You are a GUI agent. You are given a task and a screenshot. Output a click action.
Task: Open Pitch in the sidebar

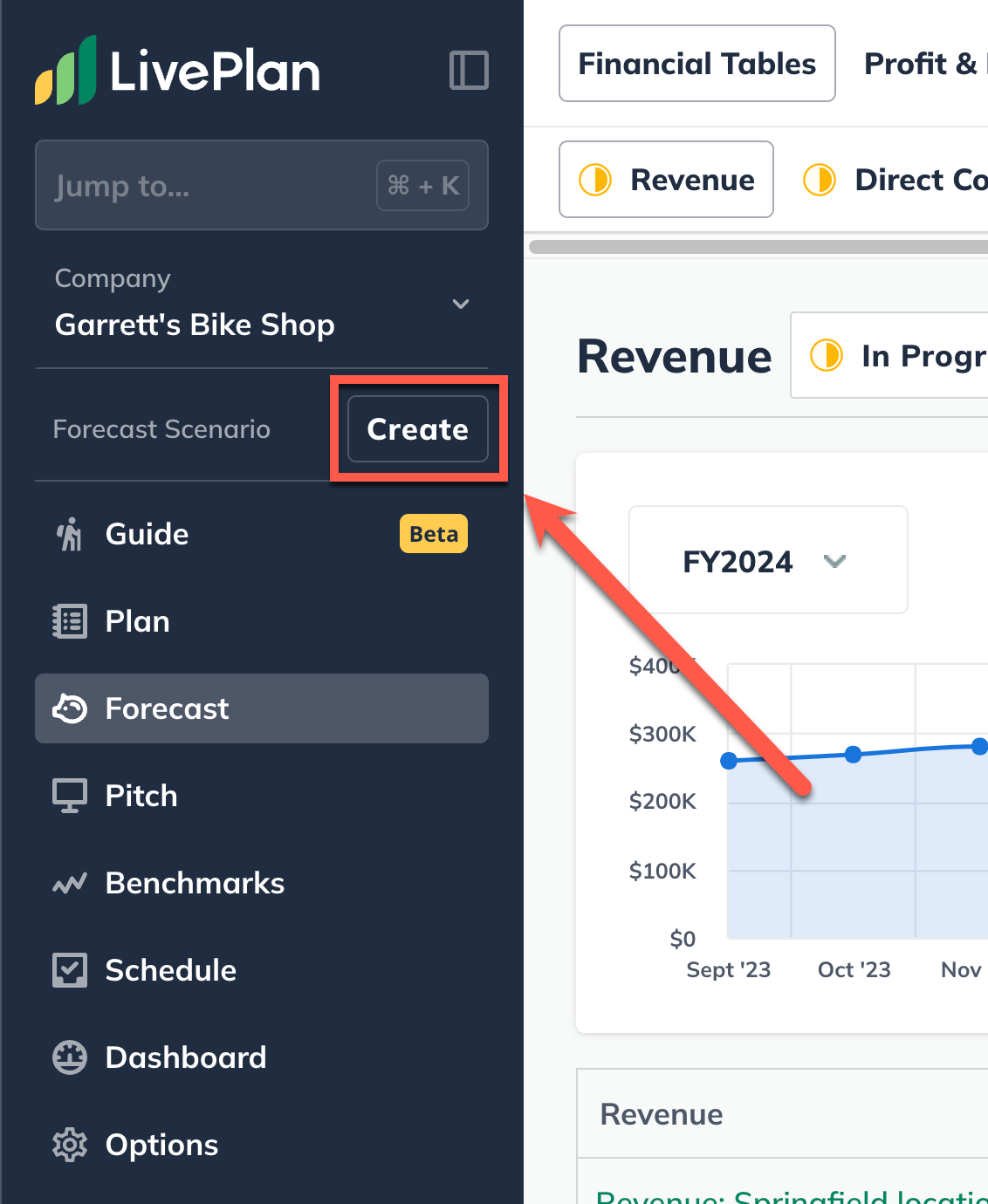tap(261, 796)
